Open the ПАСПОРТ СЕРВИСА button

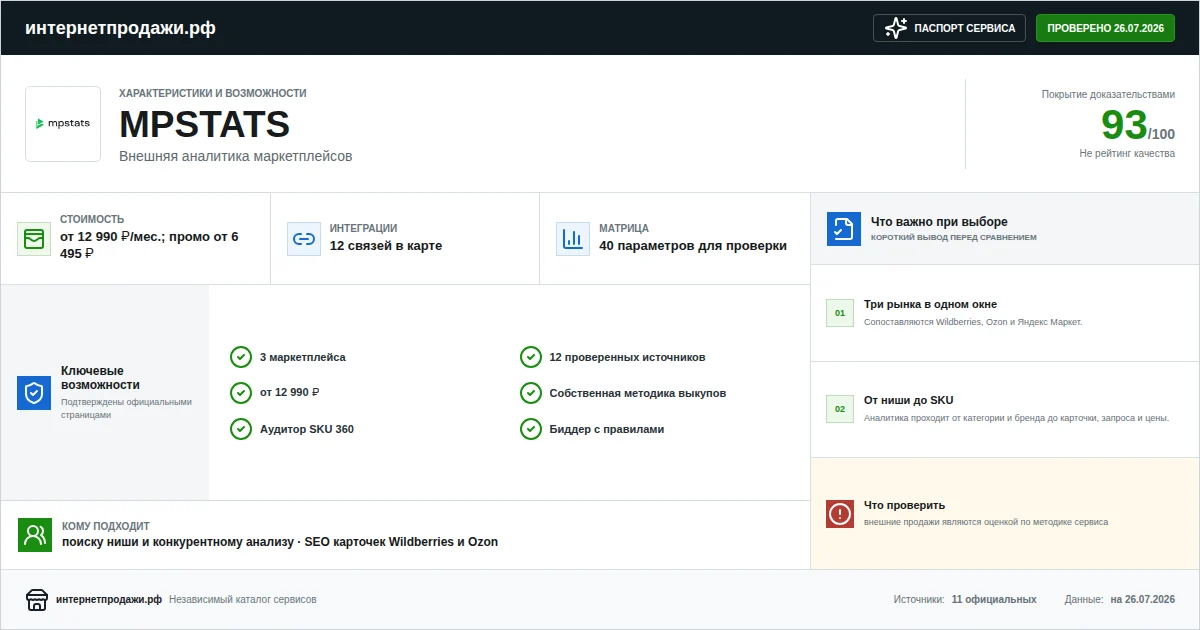[x=950, y=28]
